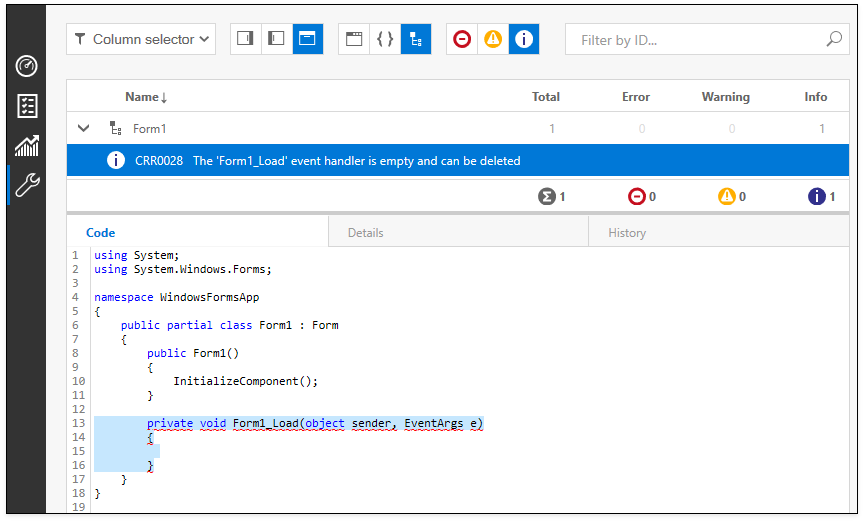Switch to right-side panel layout
Viewport: 864px width, 522px height.
(x=245, y=39)
